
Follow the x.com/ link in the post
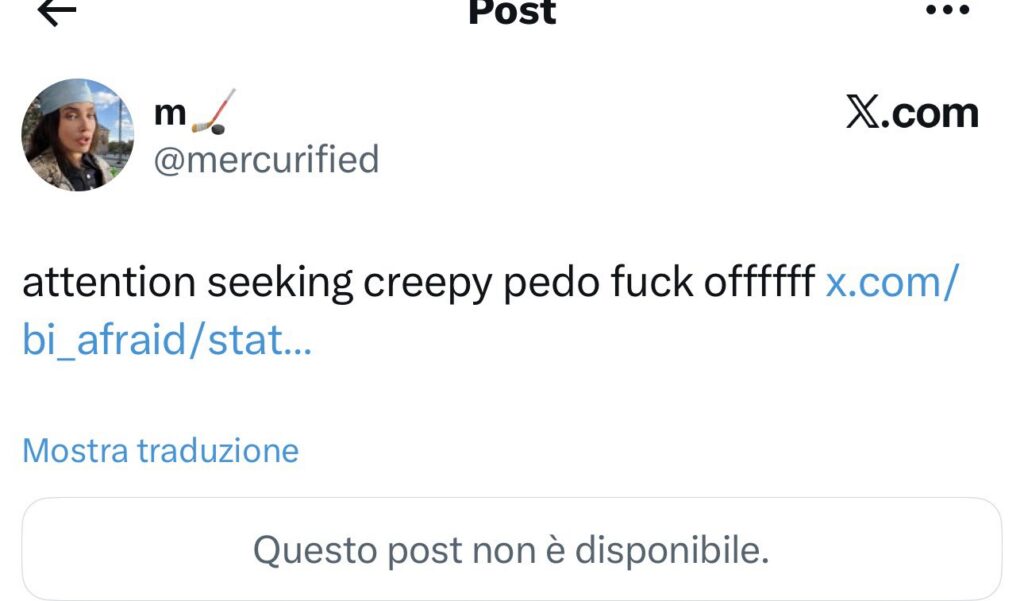892,282
